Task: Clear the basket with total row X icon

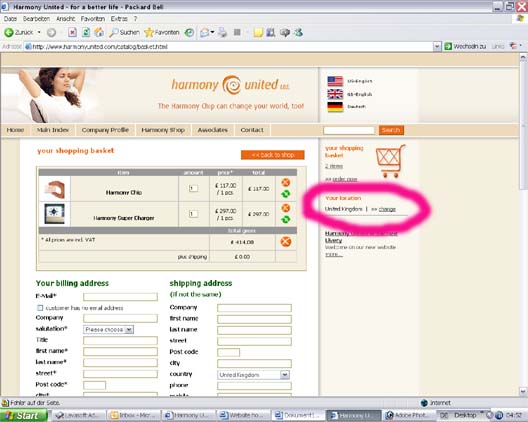Action: click(x=286, y=241)
